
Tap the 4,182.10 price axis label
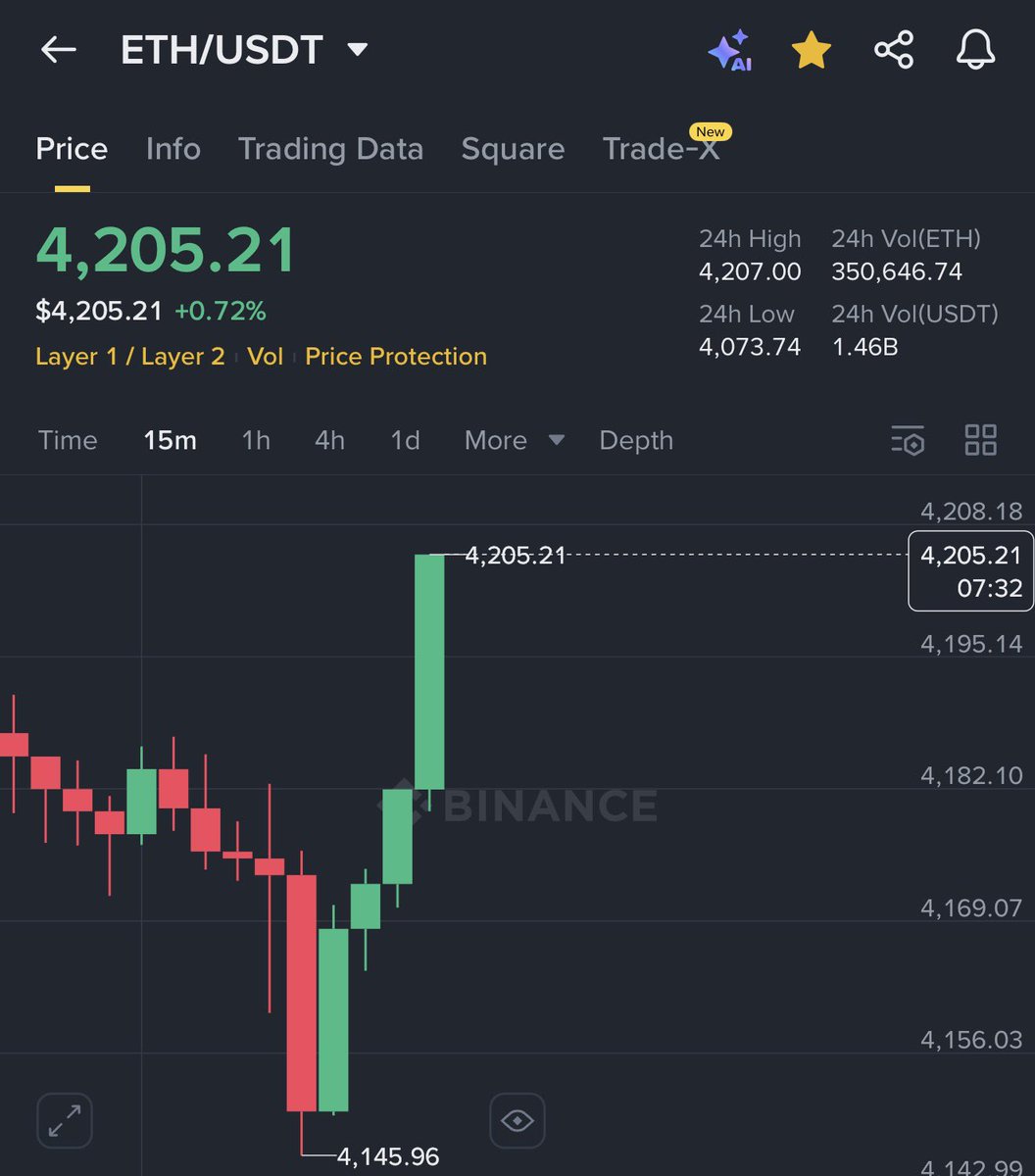[x=971, y=776]
